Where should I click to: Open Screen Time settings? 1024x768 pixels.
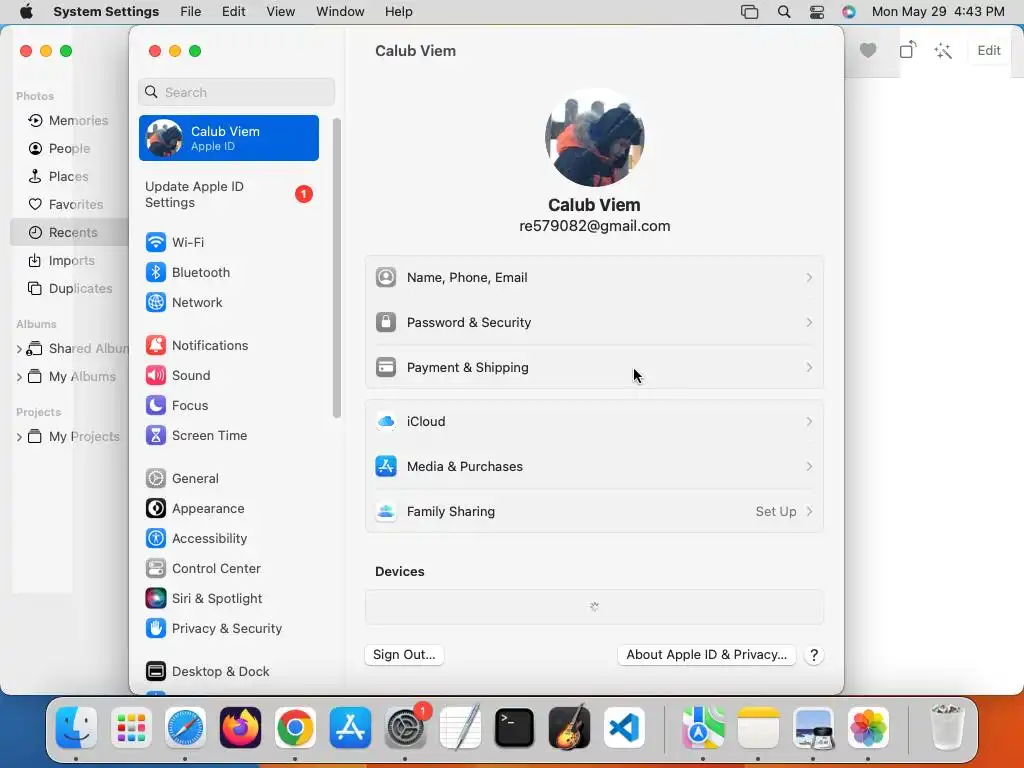pos(196,436)
